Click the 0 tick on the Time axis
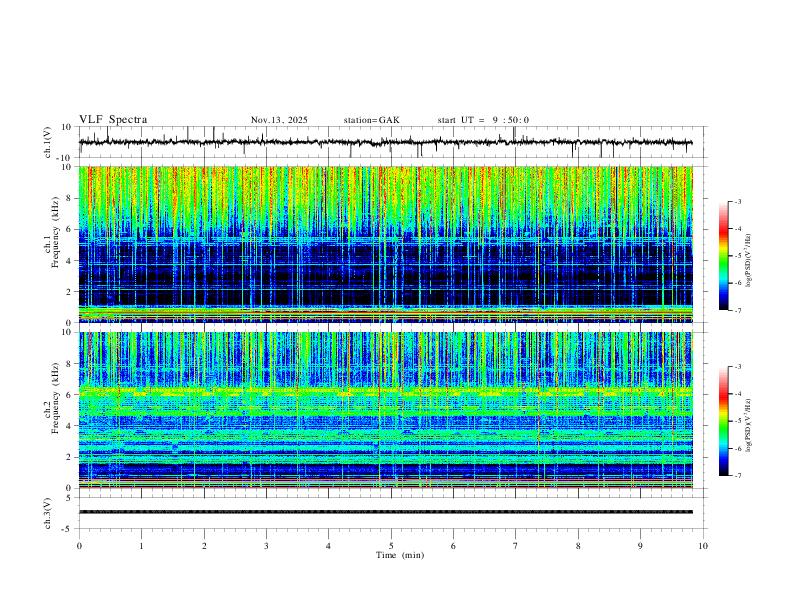The width and height of the screenshot is (792, 612). point(79,546)
